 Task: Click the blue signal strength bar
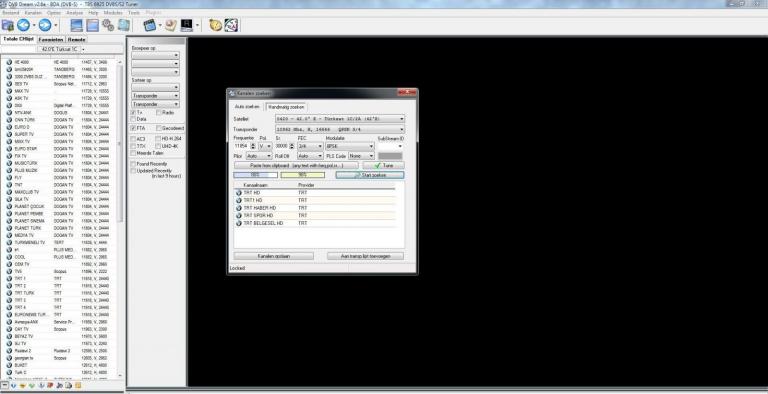point(255,175)
